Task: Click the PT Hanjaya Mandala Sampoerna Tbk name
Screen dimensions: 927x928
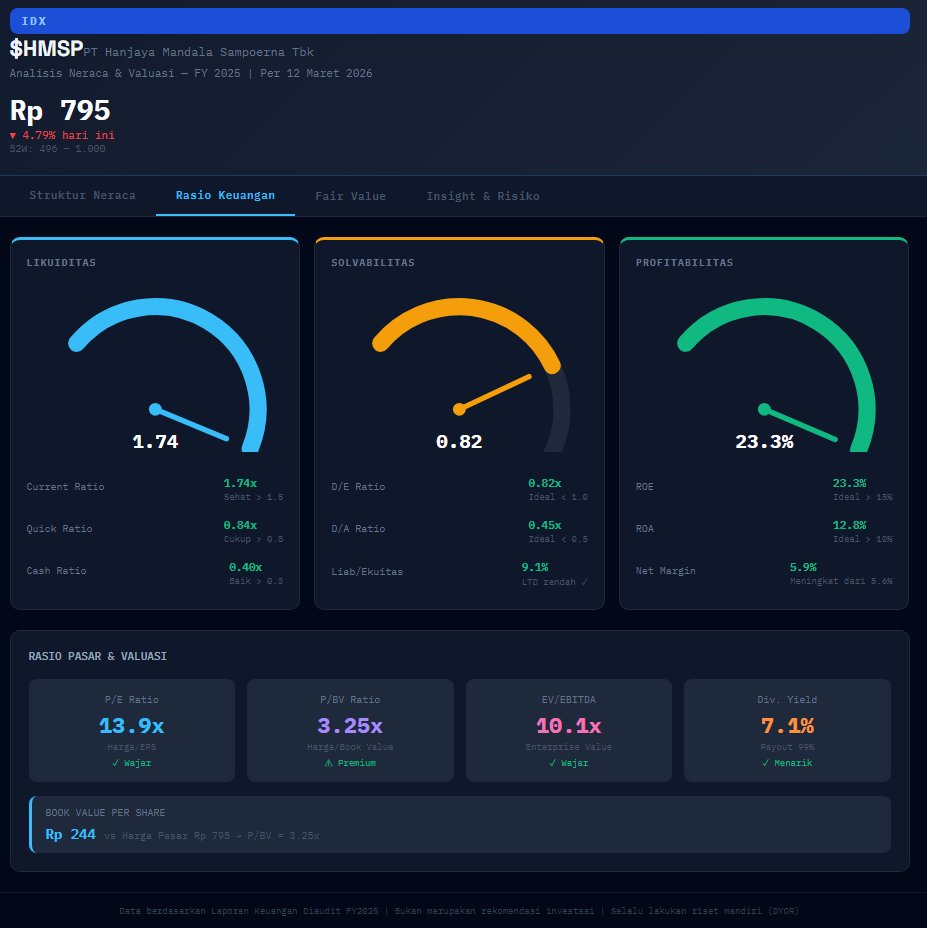Action: click(198, 52)
